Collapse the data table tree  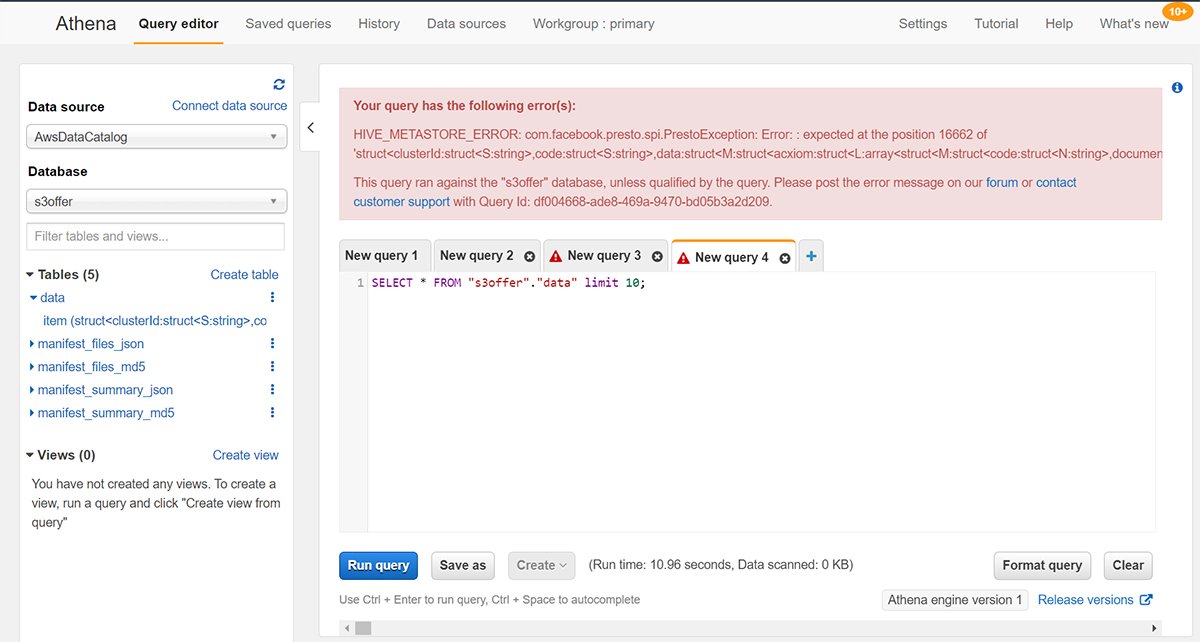33,298
